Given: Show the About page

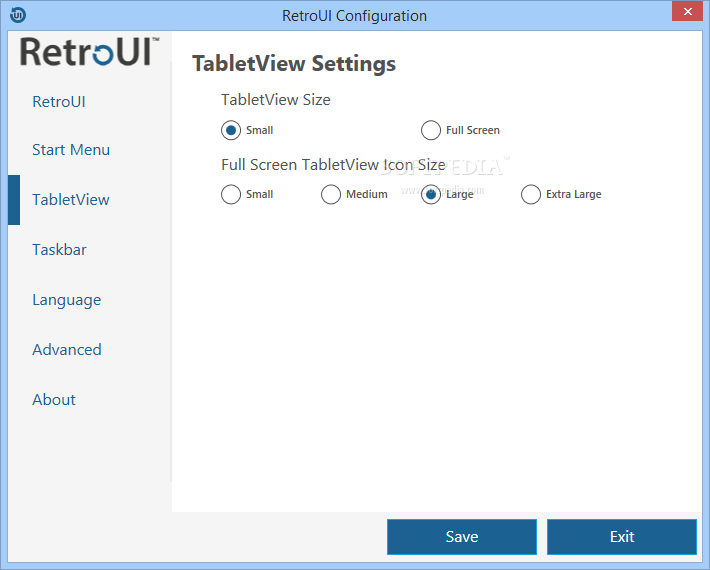Looking at the screenshot, I should (x=54, y=399).
